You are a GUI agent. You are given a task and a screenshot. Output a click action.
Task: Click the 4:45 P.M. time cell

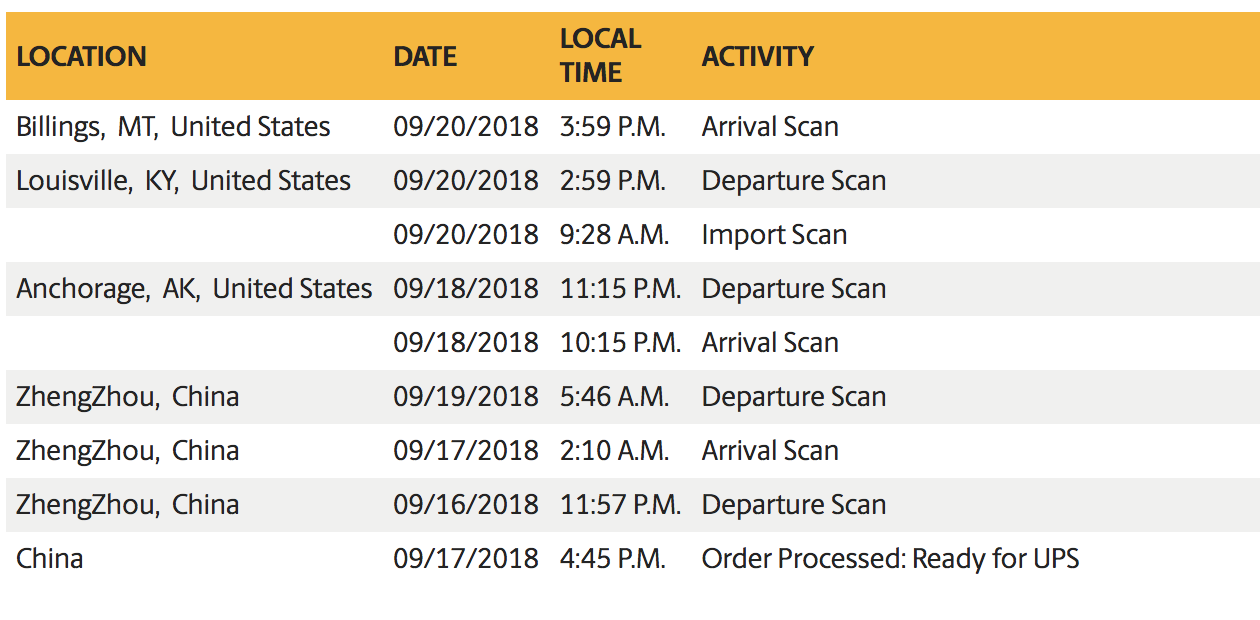pos(612,559)
